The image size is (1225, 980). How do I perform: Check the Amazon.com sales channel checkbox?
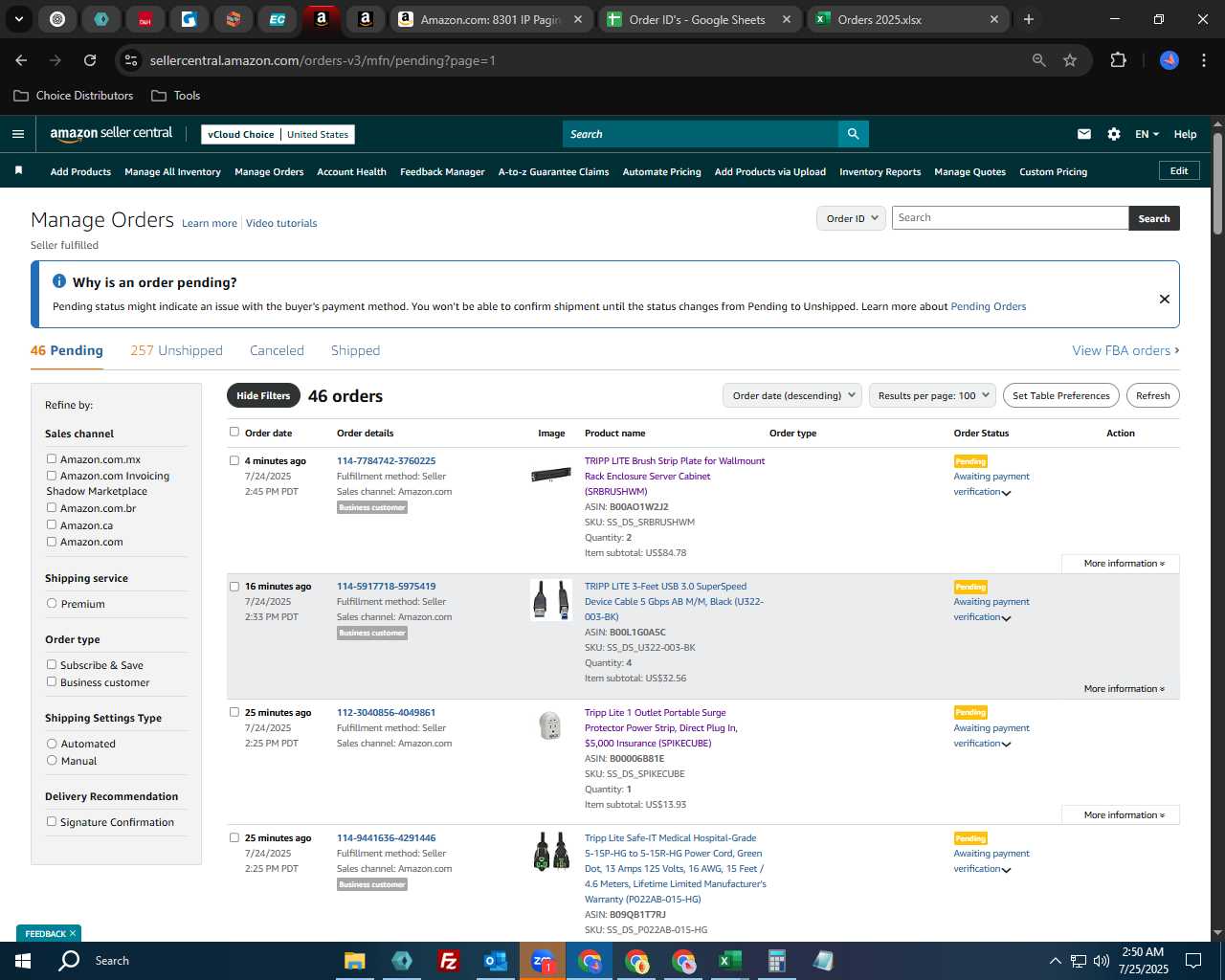(x=52, y=542)
